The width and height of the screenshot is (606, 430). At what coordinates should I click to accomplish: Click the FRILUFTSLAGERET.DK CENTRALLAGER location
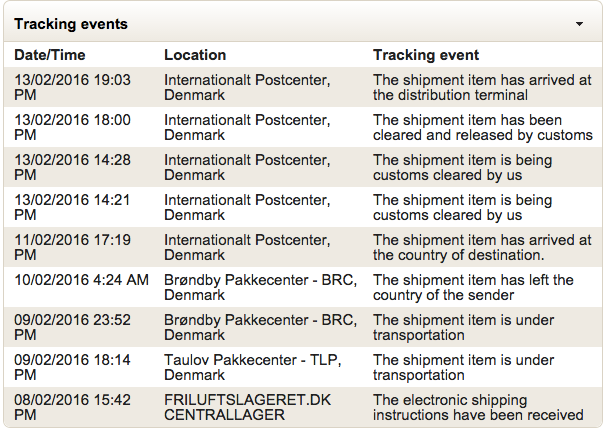[246, 407]
